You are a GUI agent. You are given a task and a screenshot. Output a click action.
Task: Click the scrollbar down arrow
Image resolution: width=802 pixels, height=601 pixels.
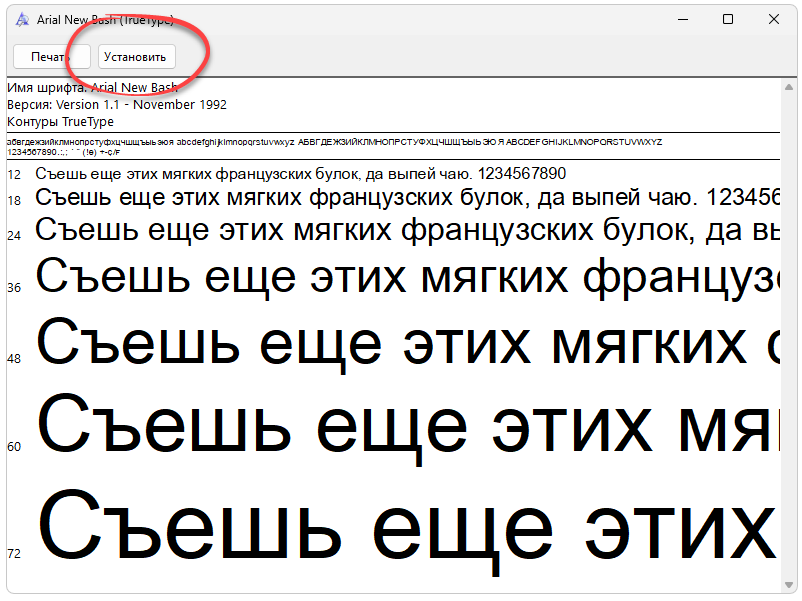789,585
